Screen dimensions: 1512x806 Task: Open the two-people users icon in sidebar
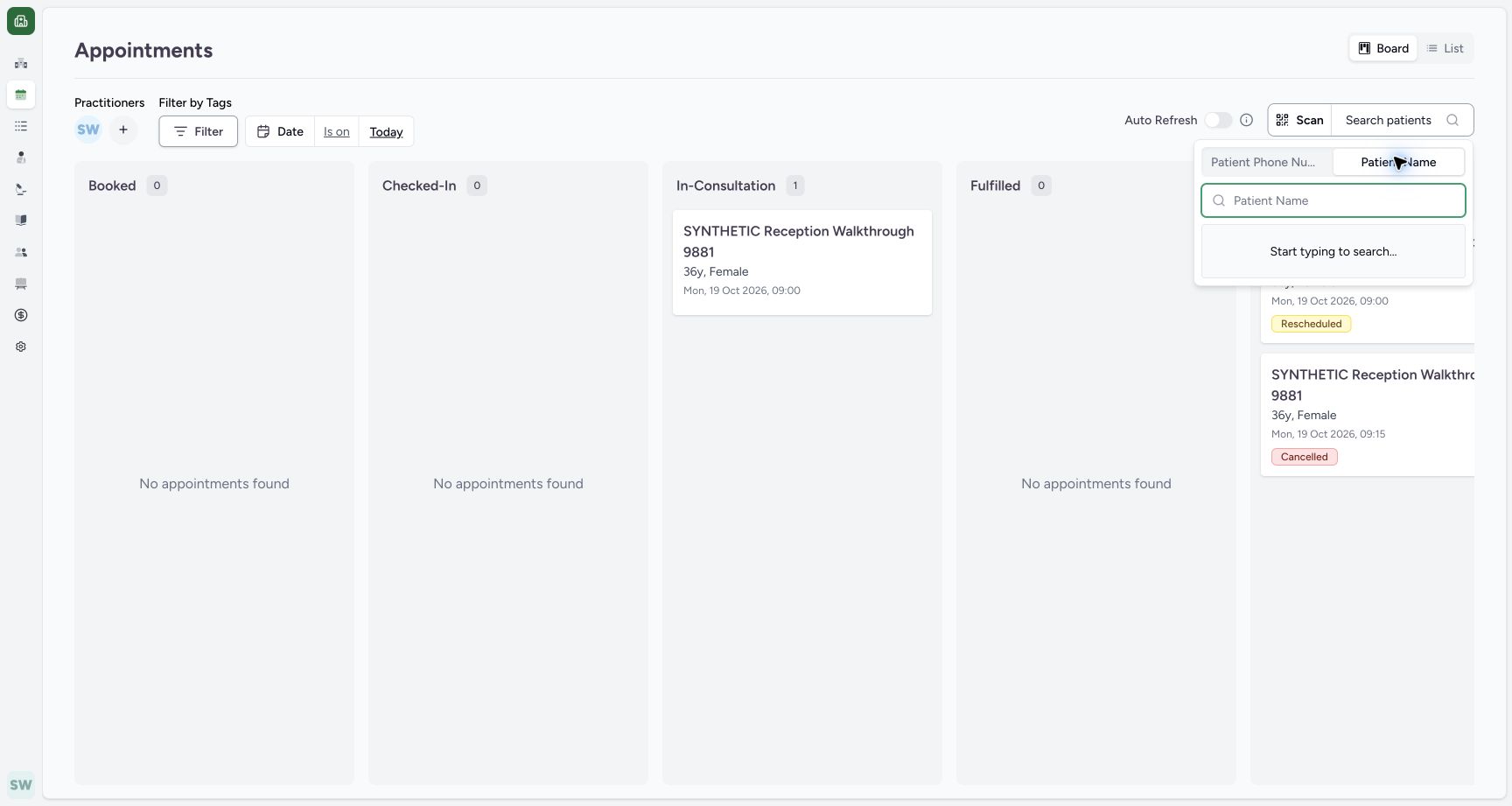(x=21, y=252)
